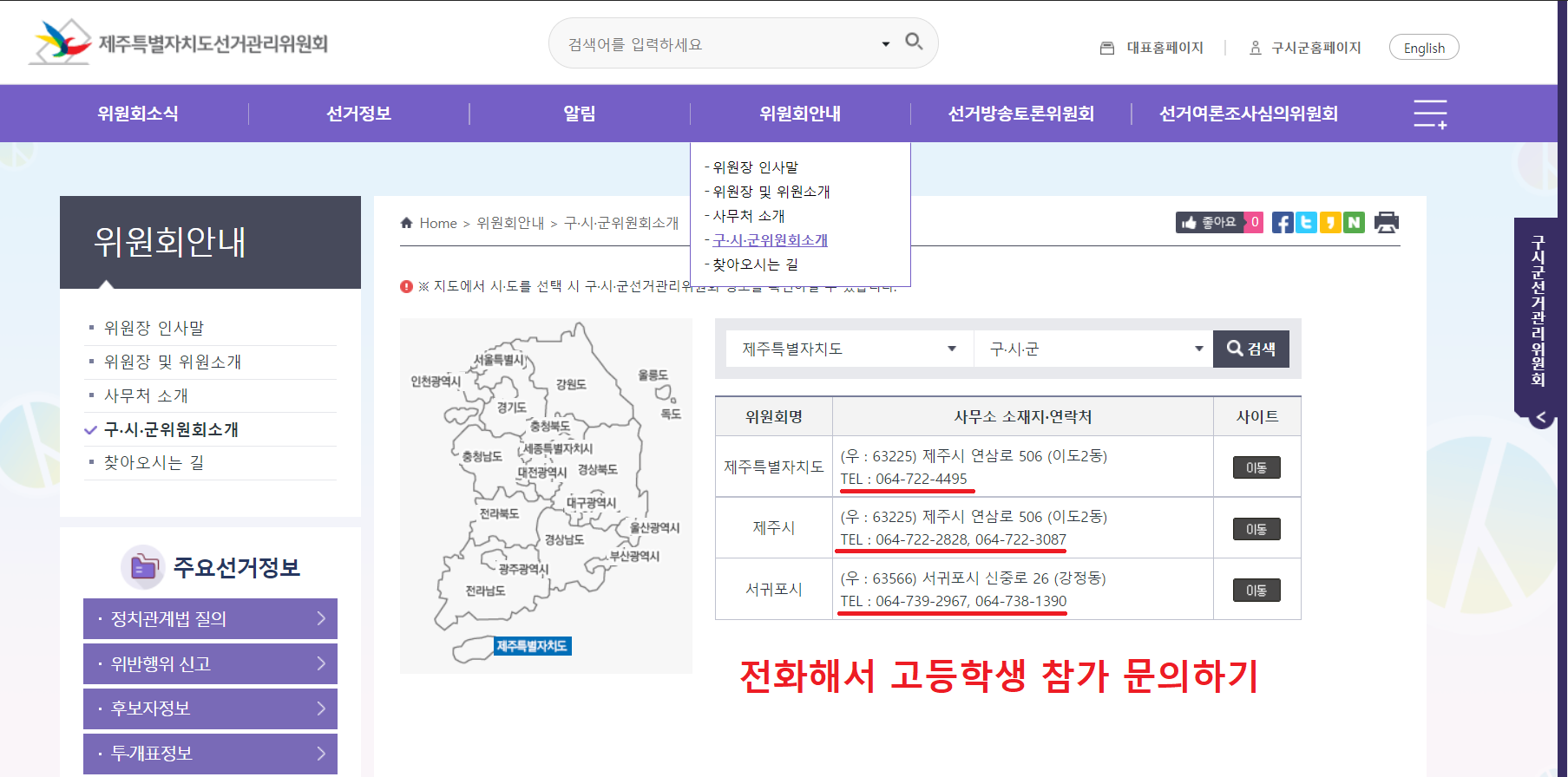
Task: Select 구·시·군위원회소개 in the dropdown menu
Action: click(x=770, y=240)
